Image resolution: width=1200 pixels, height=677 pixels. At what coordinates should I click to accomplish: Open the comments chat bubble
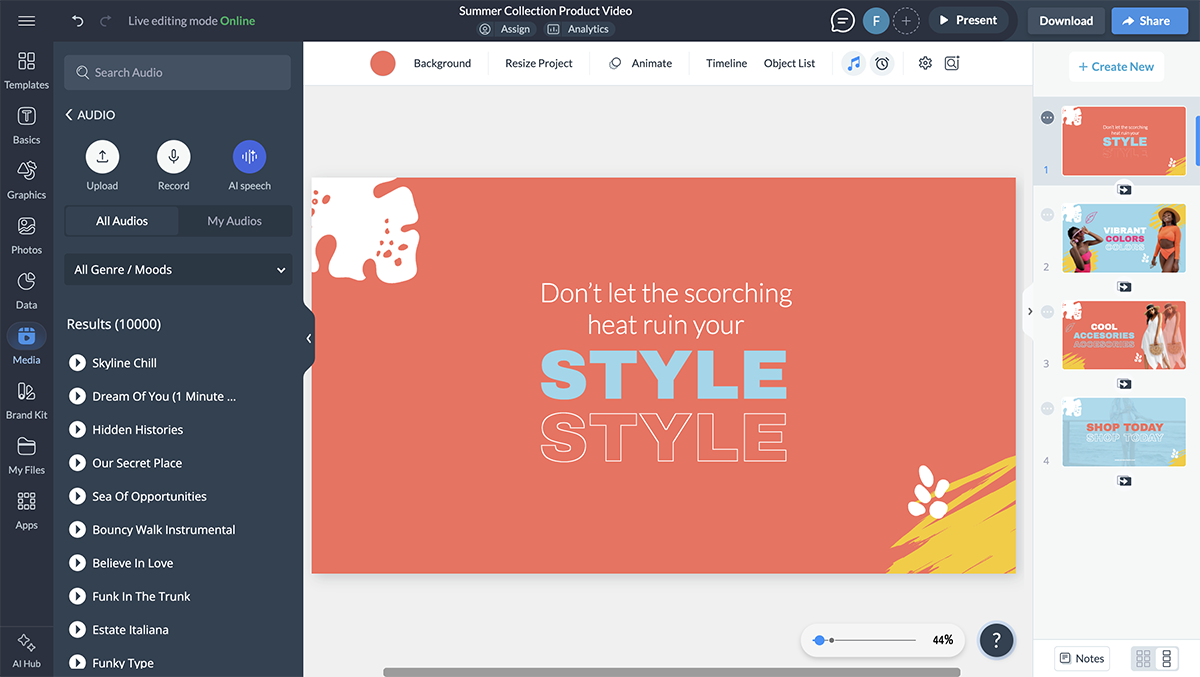tap(843, 21)
